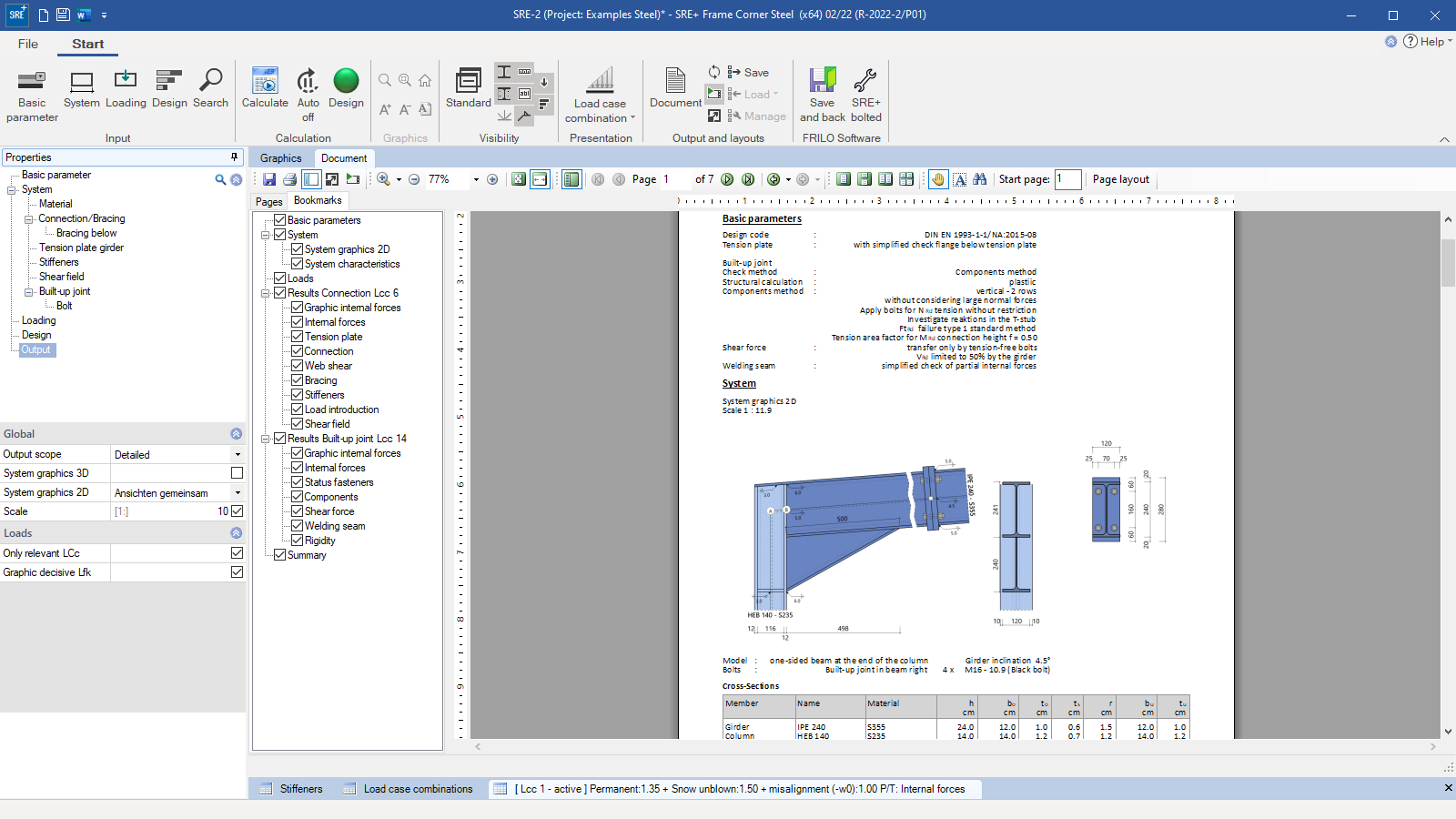Open System graphics 2D dropdown
This screenshot has width=1456, height=819.
(238, 492)
